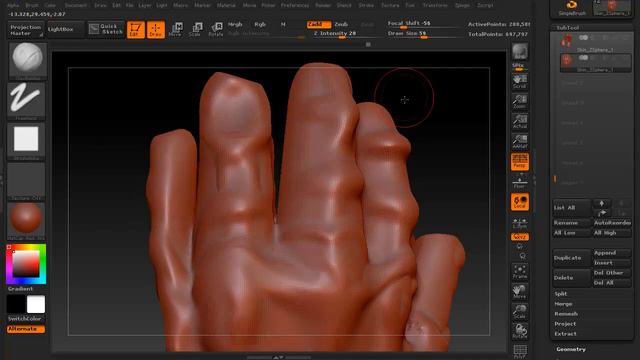Open the Material menu
This screenshot has width=640, height=360.
pos(226,5)
